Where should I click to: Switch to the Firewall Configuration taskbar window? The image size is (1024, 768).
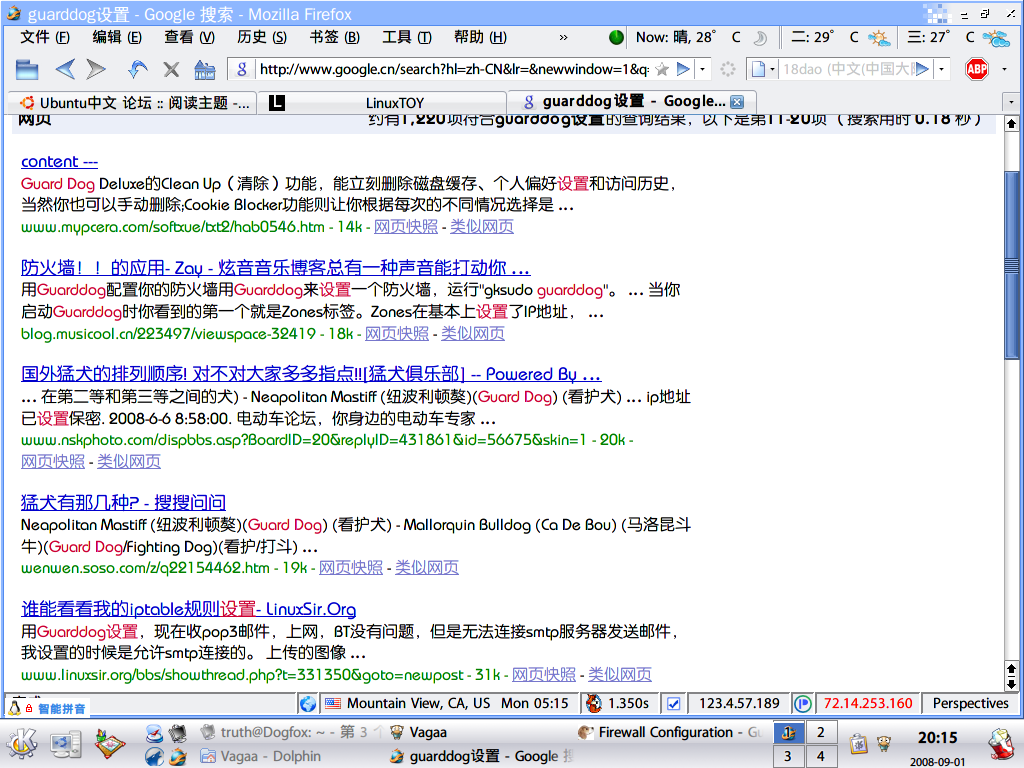(x=670, y=733)
